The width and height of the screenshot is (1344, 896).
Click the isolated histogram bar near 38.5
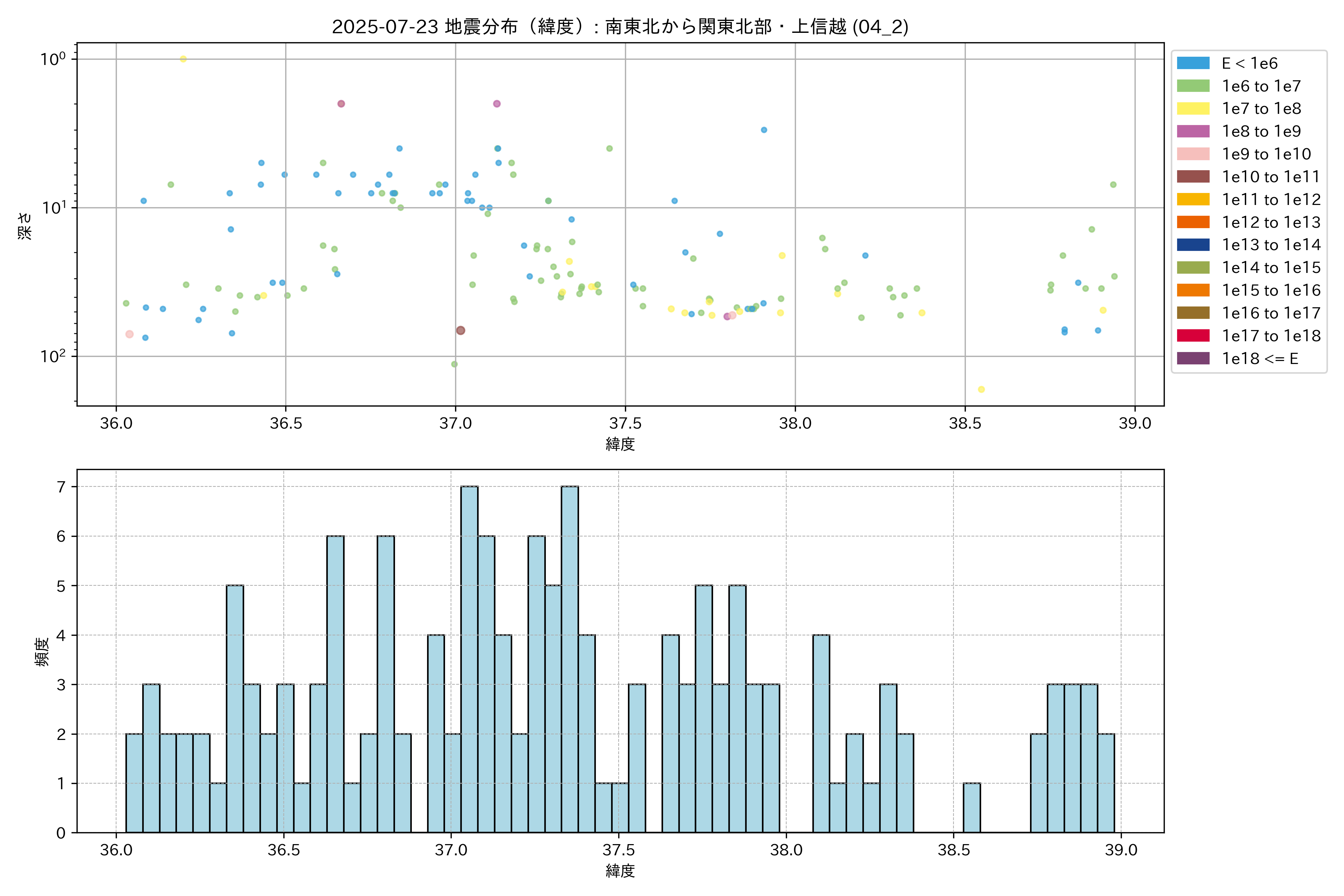click(971, 808)
